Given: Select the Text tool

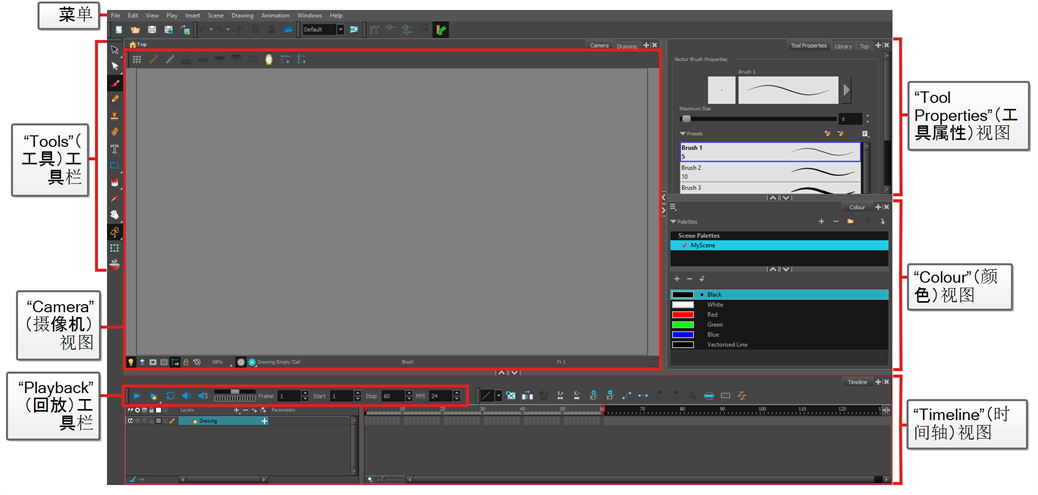Looking at the screenshot, I should coord(116,148).
